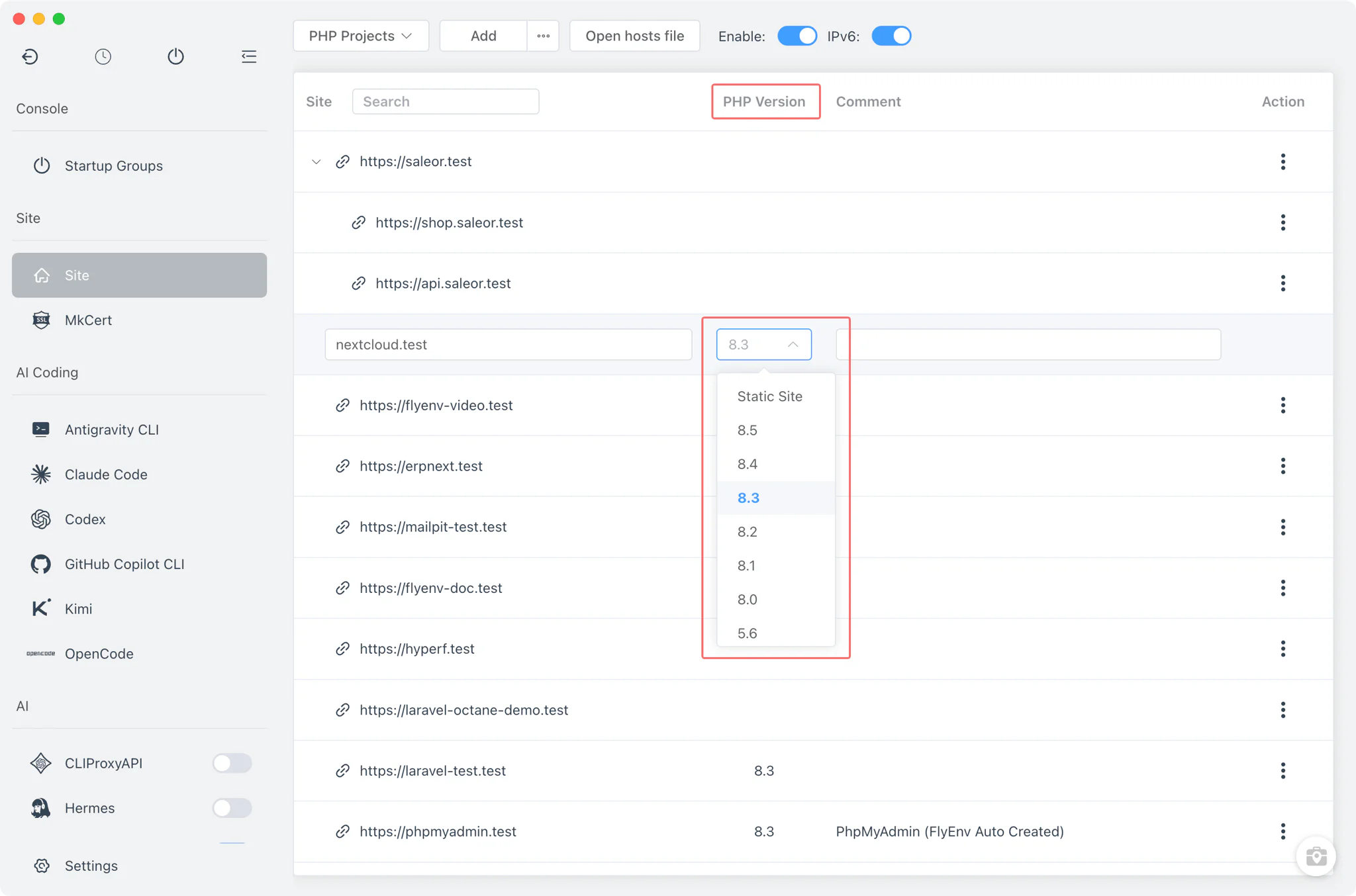Turn off the Enable switch
The image size is (1356, 896).
coord(797,36)
